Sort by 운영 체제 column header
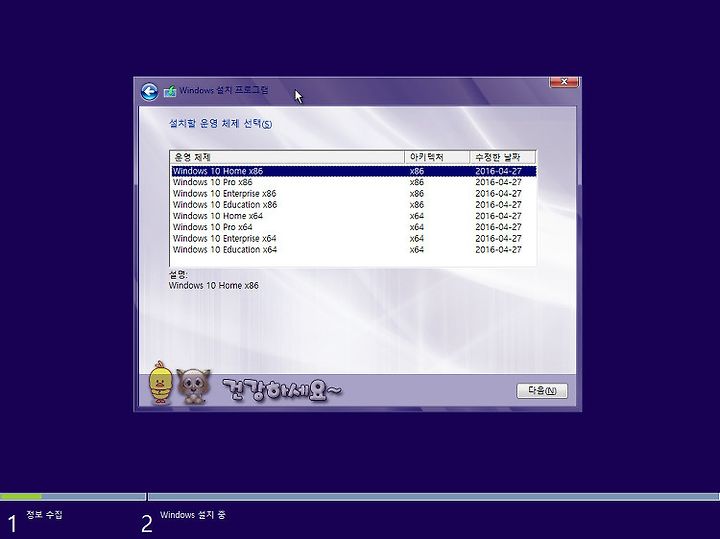 tap(287, 157)
